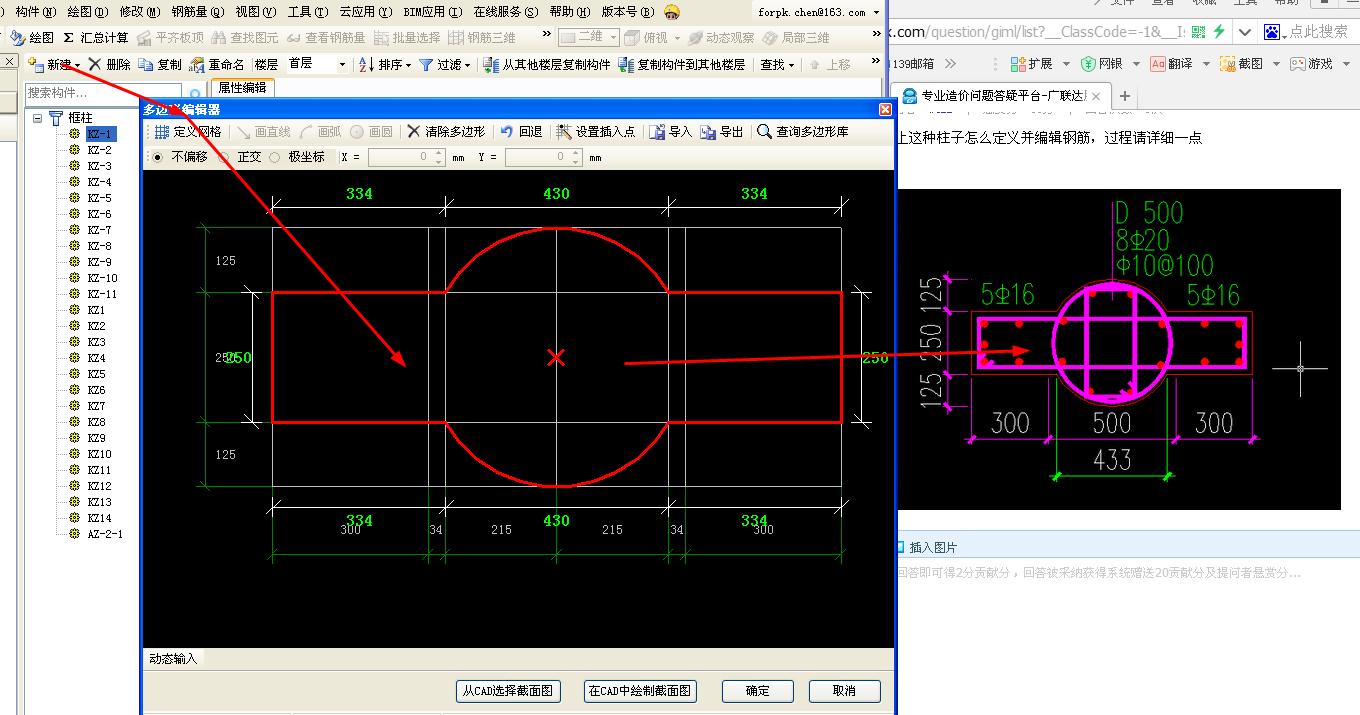The image size is (1360, 715).
Task: Click the Y coordinate input field
Action: [543, 157]
